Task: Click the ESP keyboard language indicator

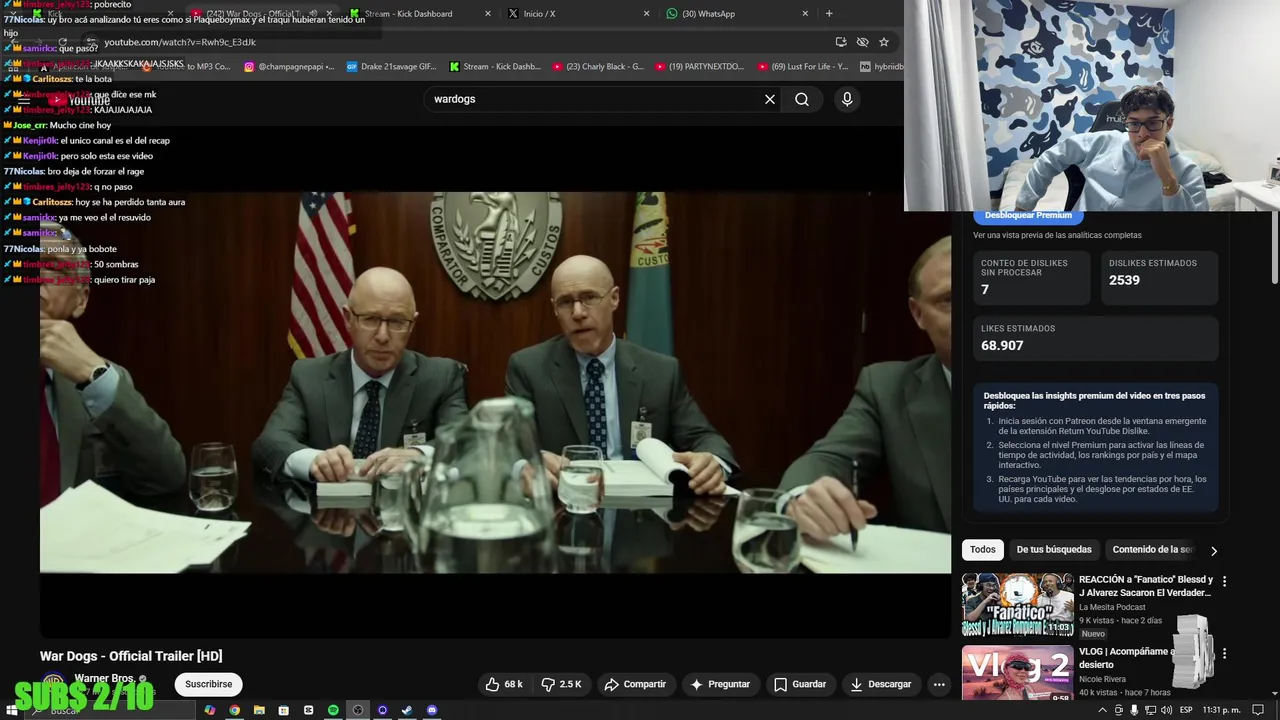Action: point(1185,710)
